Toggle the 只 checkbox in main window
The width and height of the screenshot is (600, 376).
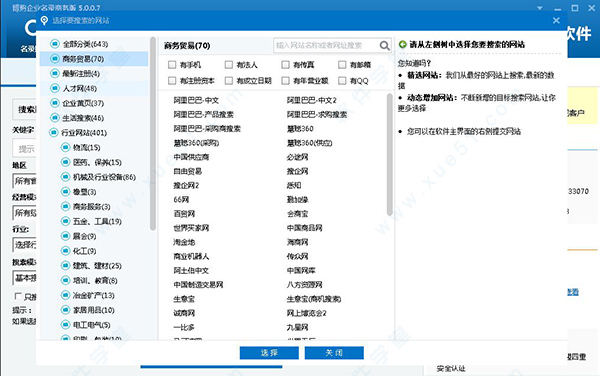(18, 296)
